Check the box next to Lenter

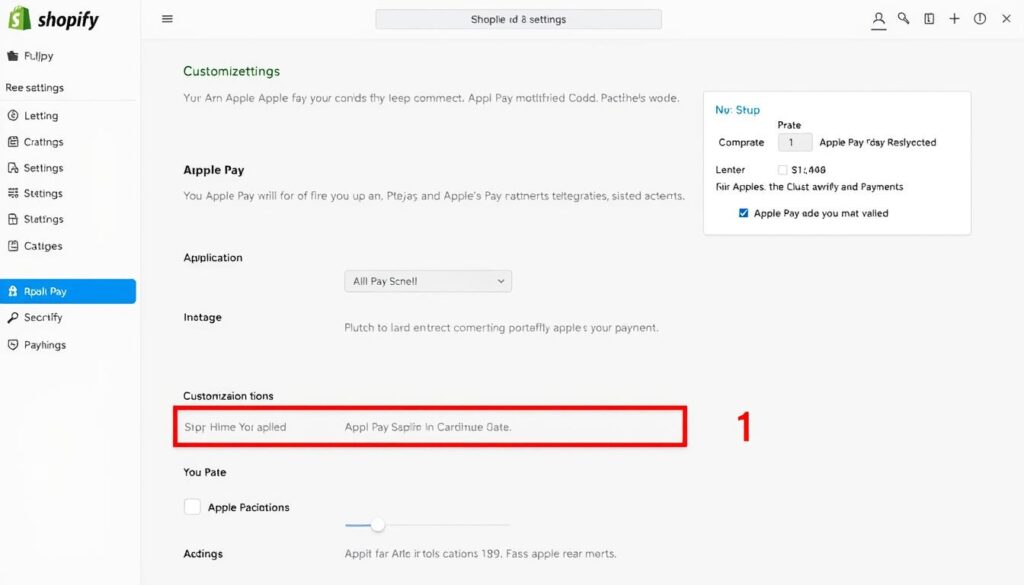[x=782, y=170]
